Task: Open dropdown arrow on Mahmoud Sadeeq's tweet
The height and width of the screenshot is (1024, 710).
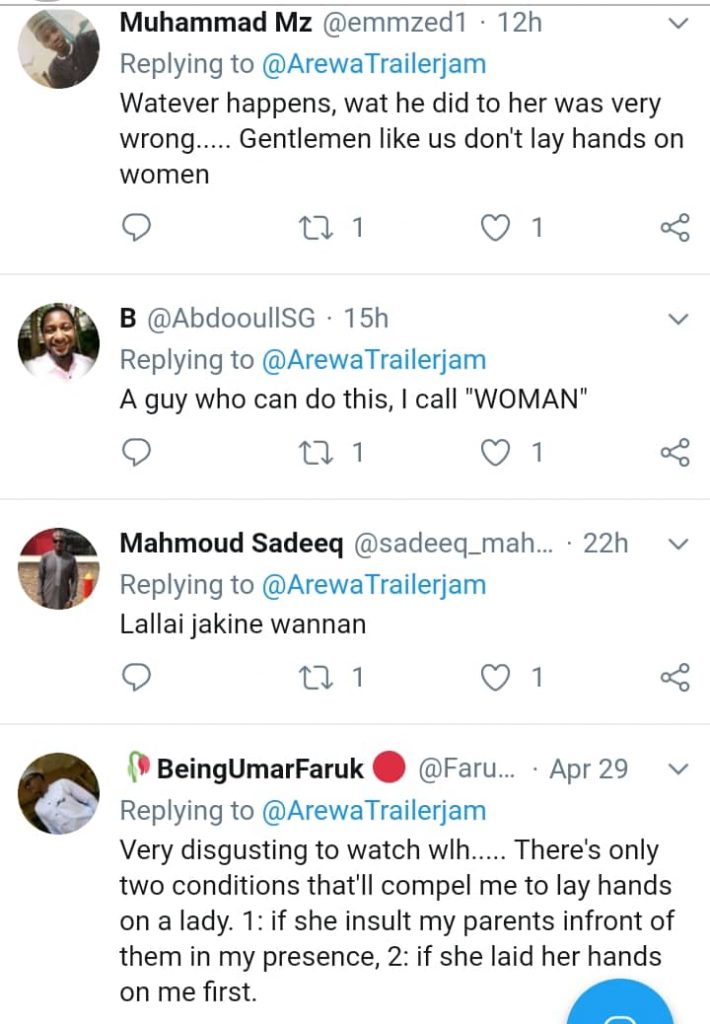Action: tap(678, 544)
